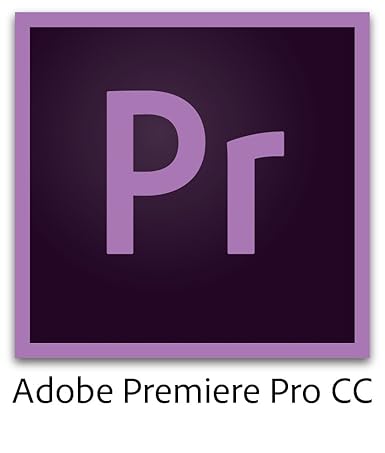Click the curved arm of letter r
385x453 pixels.
click(268, 144)
